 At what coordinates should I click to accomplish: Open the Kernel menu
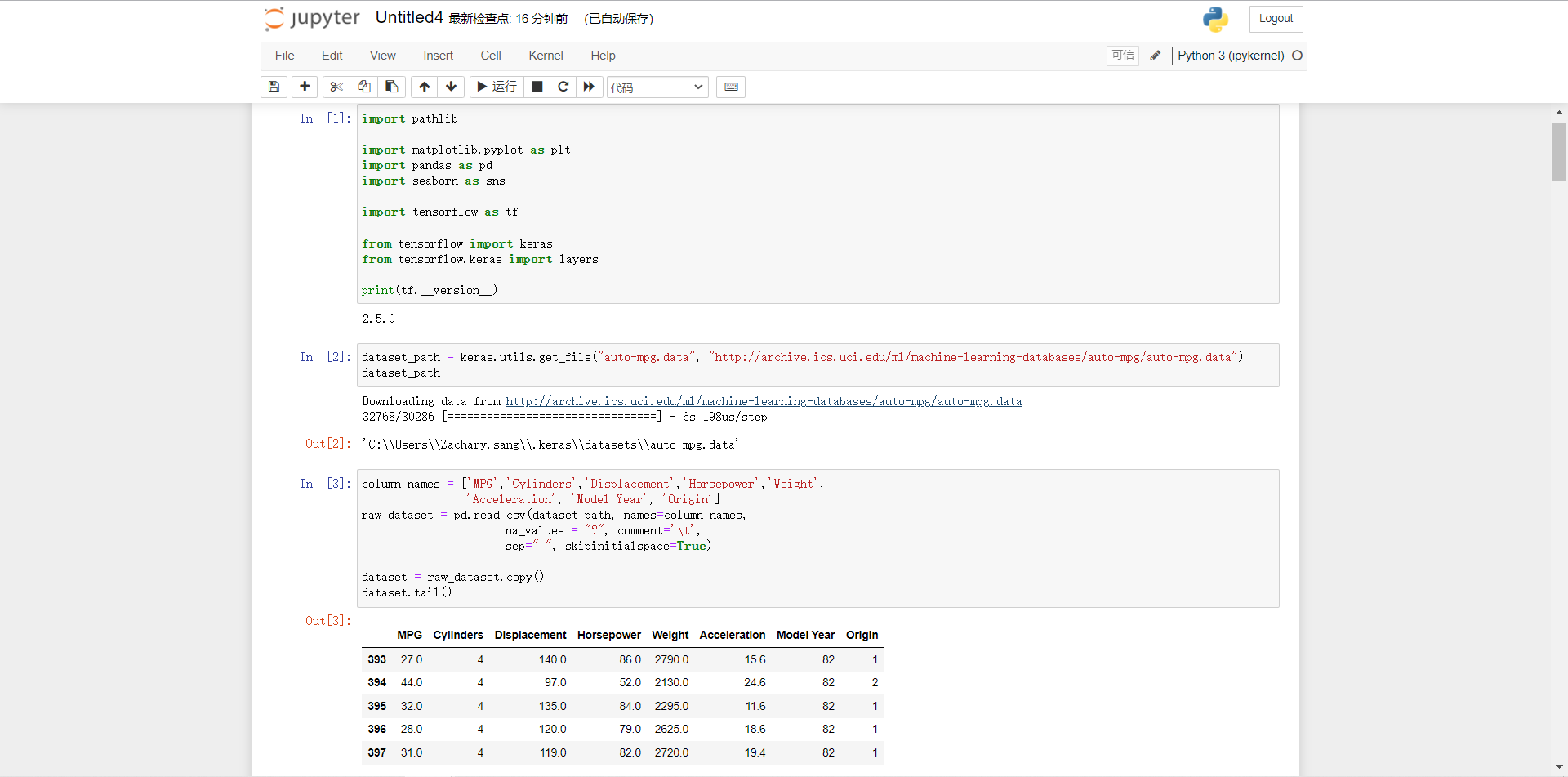point(546,56)
